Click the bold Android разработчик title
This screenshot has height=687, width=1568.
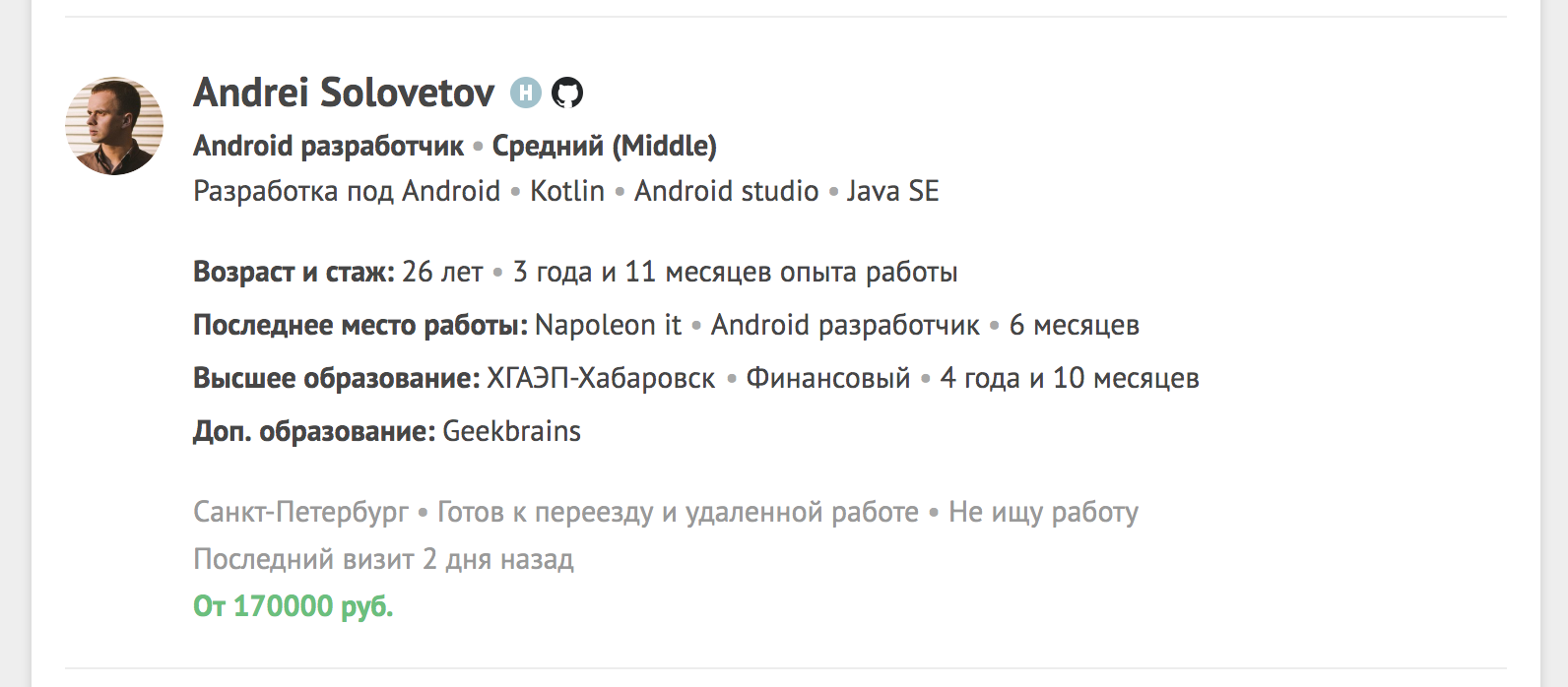(328, 146)
